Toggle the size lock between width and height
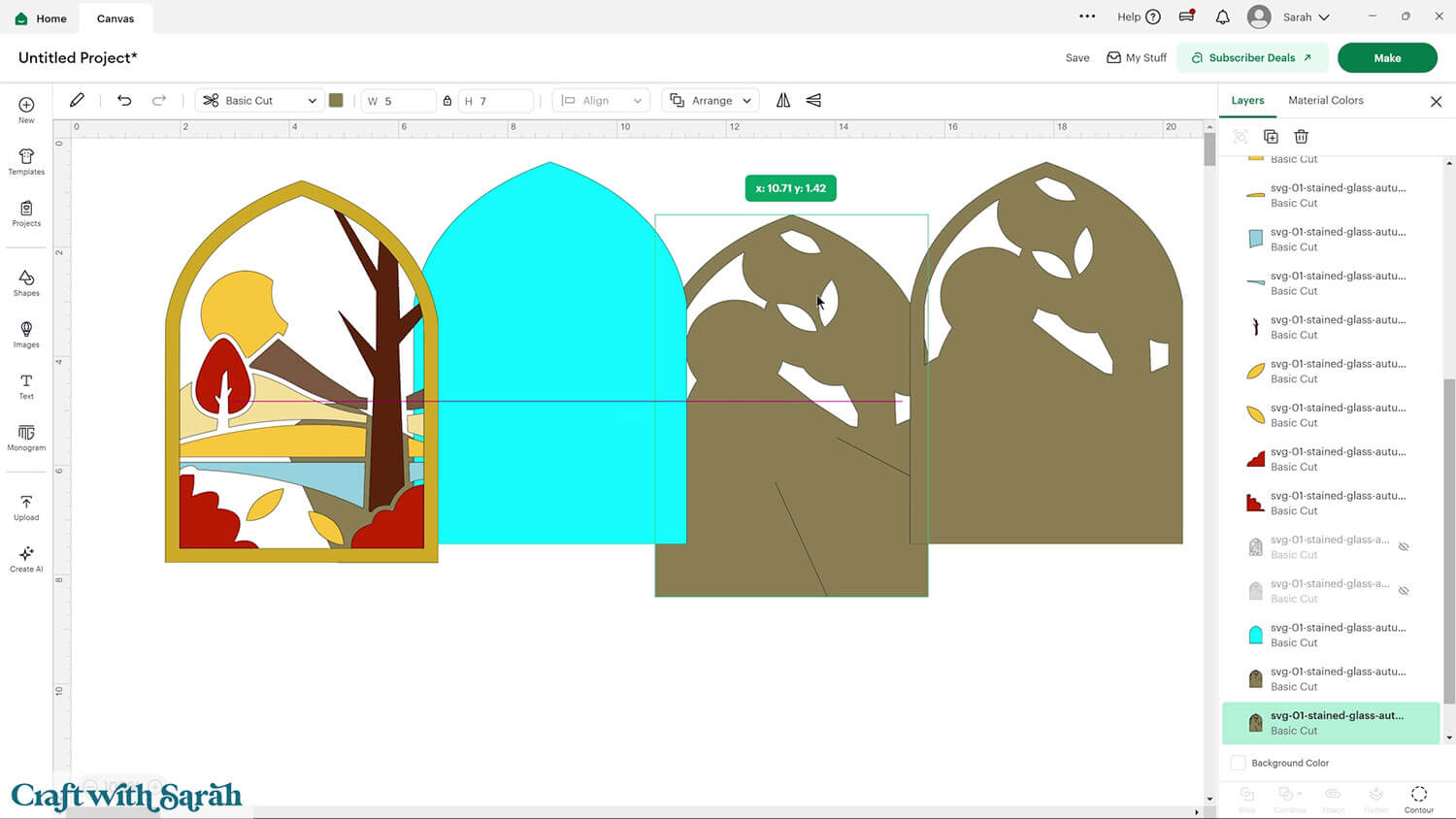Image resolution: width=1456 pixels, height=819 pixels. pyautogui.click(x=447, y=100)
